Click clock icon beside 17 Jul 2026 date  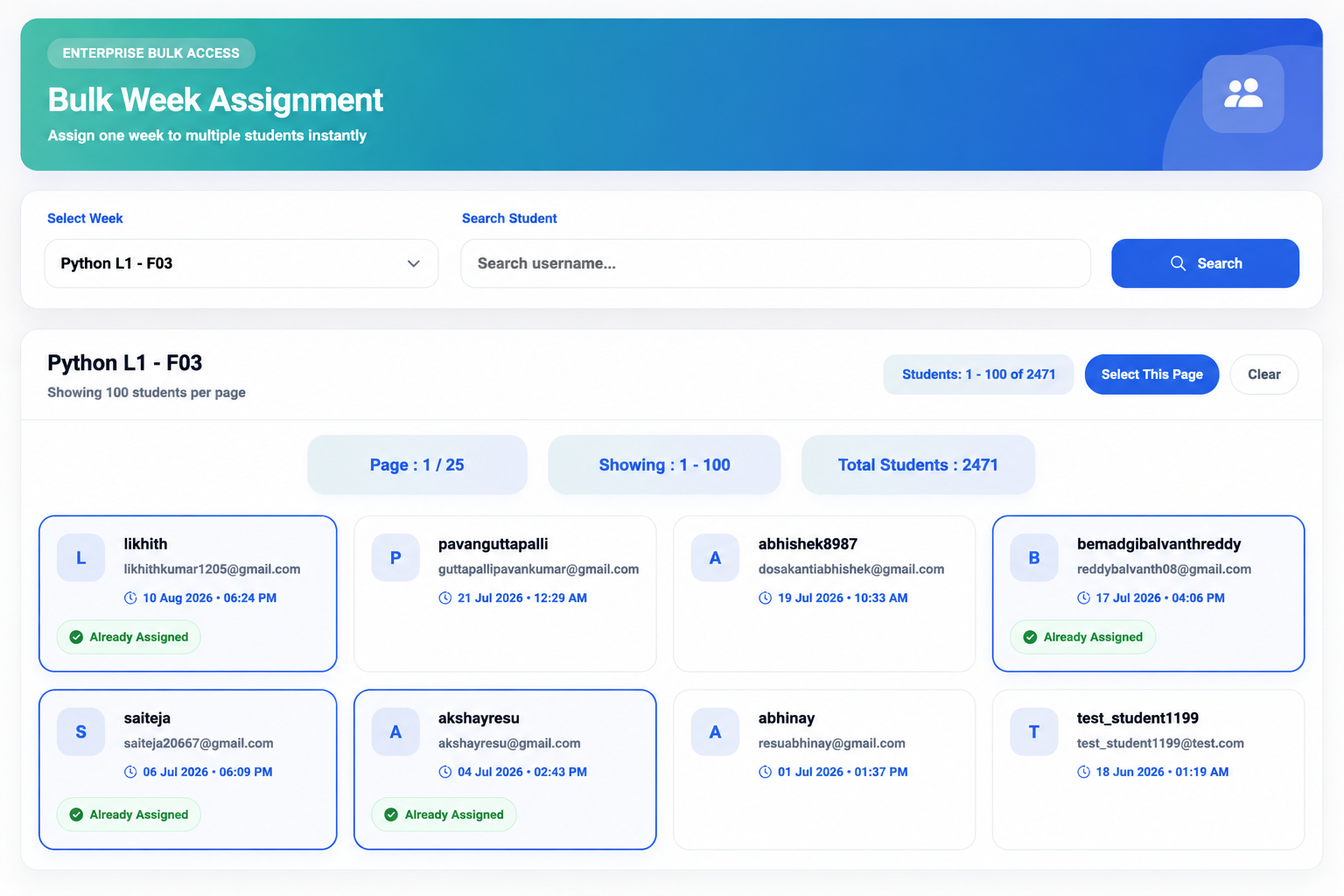[x=1083, y=598]
